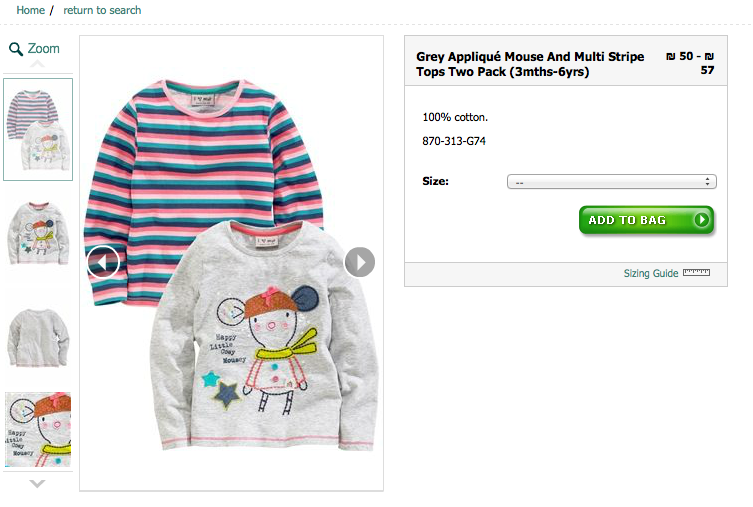
Task: Show next product image with right arrow
Action: (x=360, y=262)
